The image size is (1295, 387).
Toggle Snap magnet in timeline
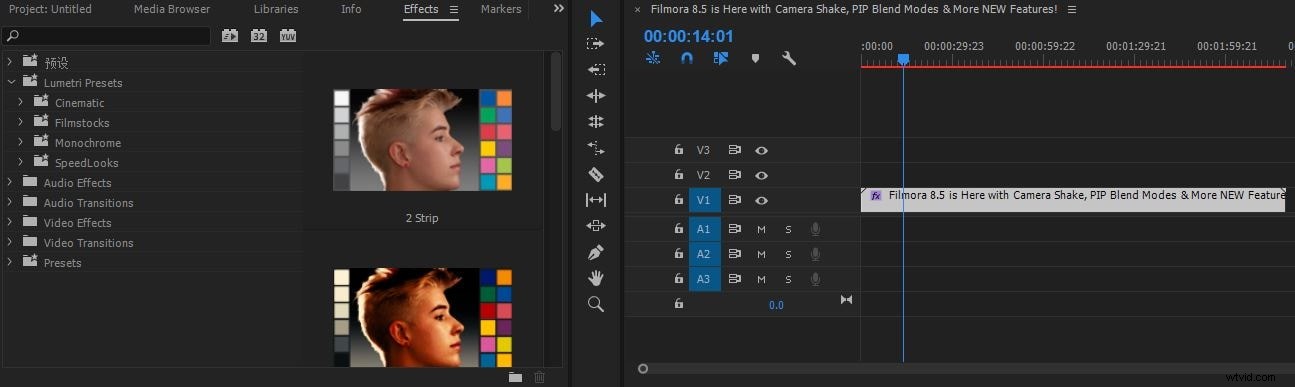point(687,58)
